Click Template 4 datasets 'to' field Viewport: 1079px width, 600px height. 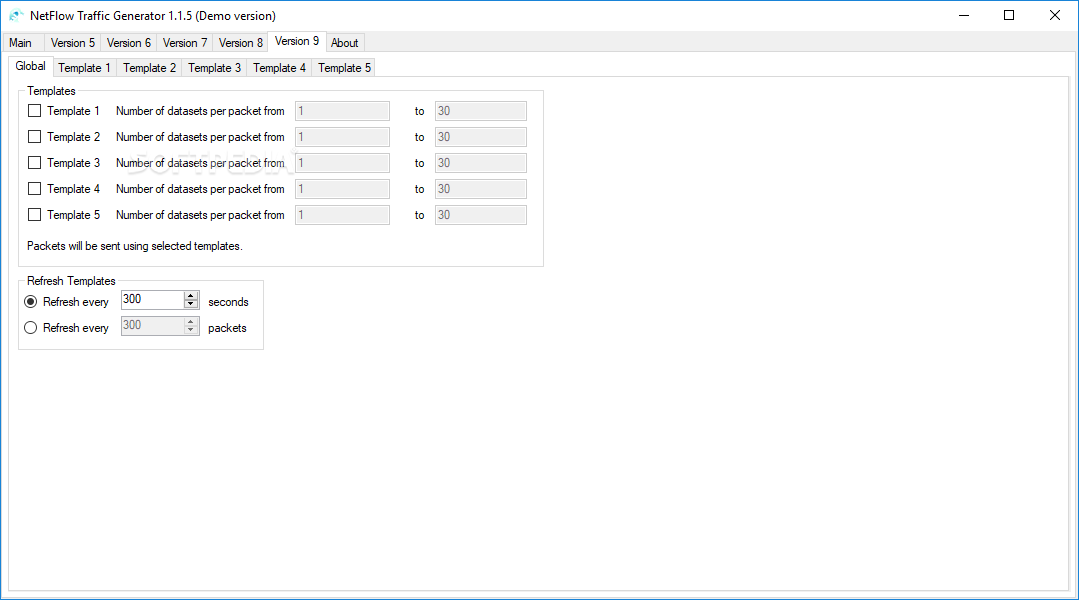tap(480, 189)
